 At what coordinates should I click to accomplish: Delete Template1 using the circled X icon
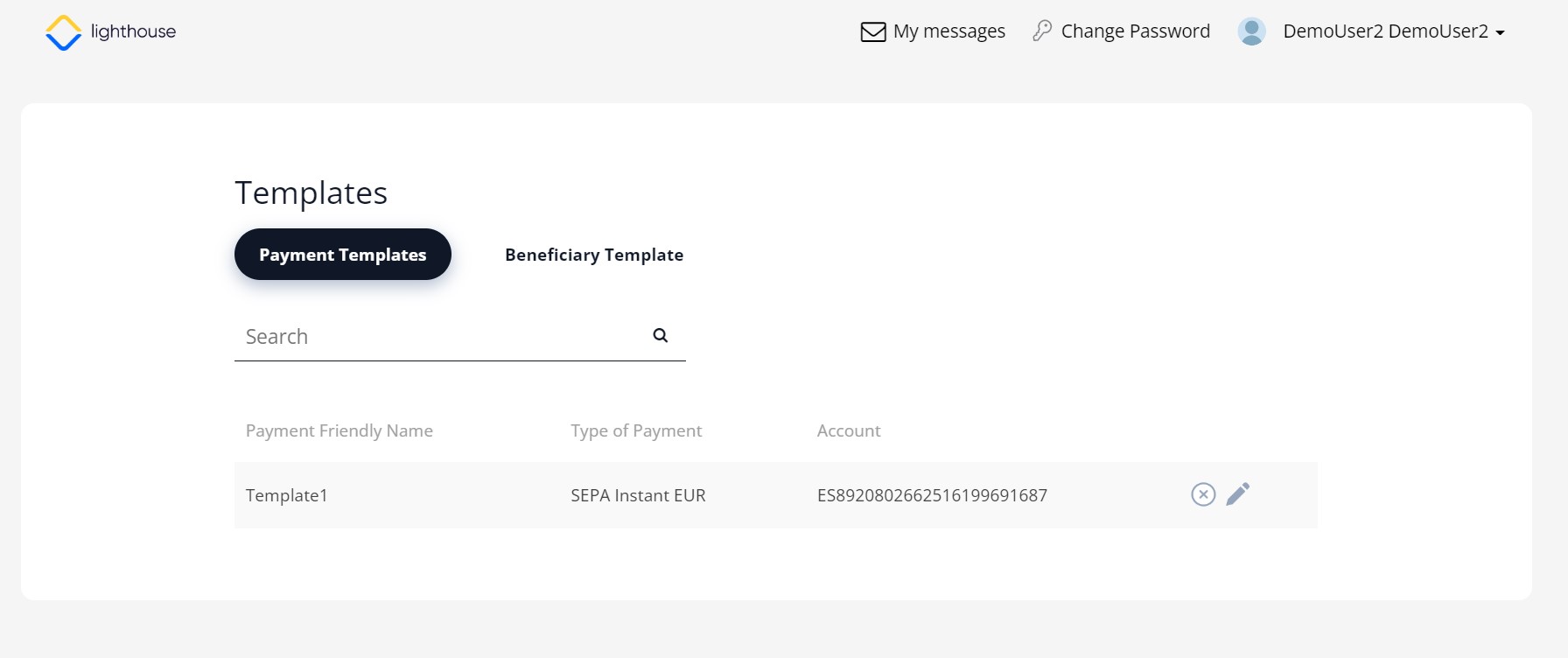click(1203, 494)
